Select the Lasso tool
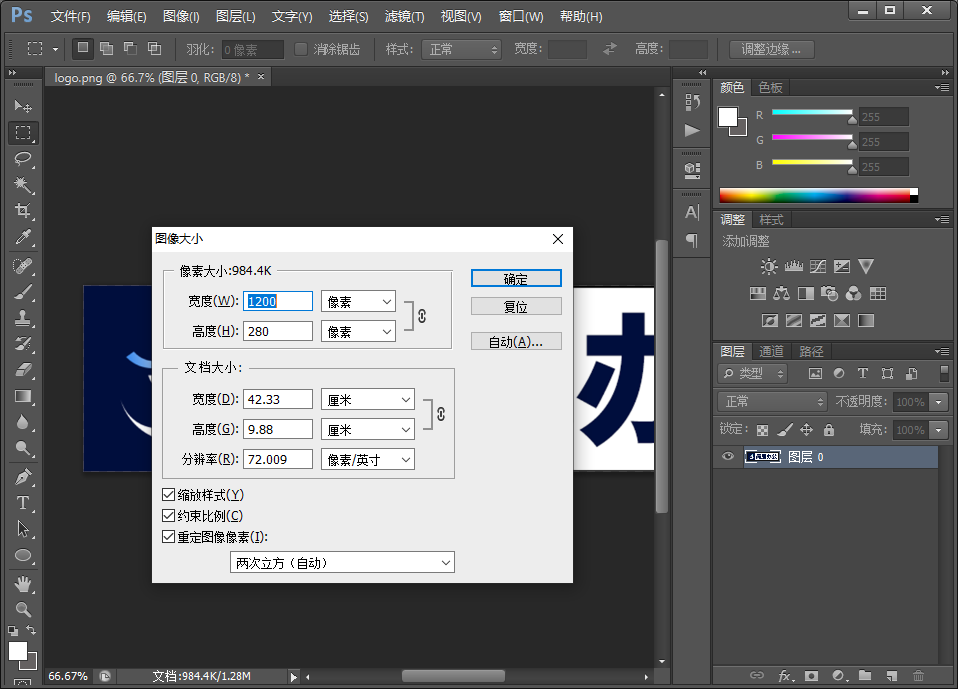The width and height of the screenshot is (958, 689). point(23,159)
